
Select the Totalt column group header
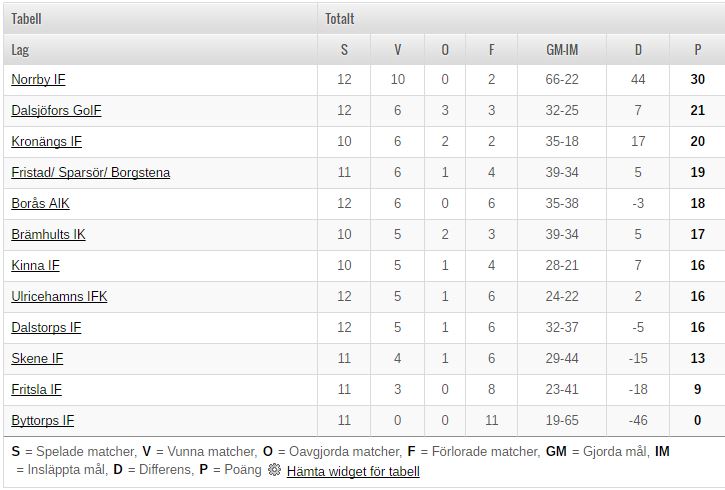tap(340, 18)
